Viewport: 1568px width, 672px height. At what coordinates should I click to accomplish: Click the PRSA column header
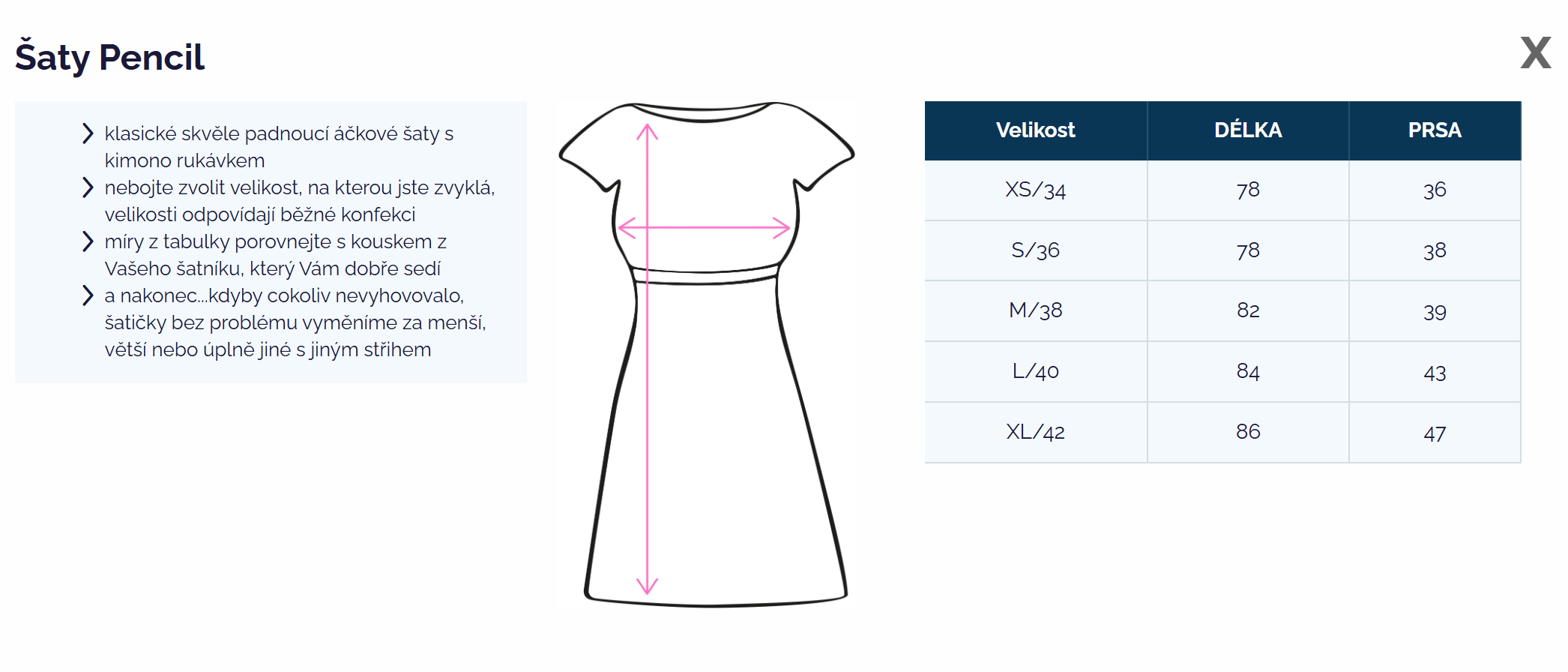click(1435, 130)
